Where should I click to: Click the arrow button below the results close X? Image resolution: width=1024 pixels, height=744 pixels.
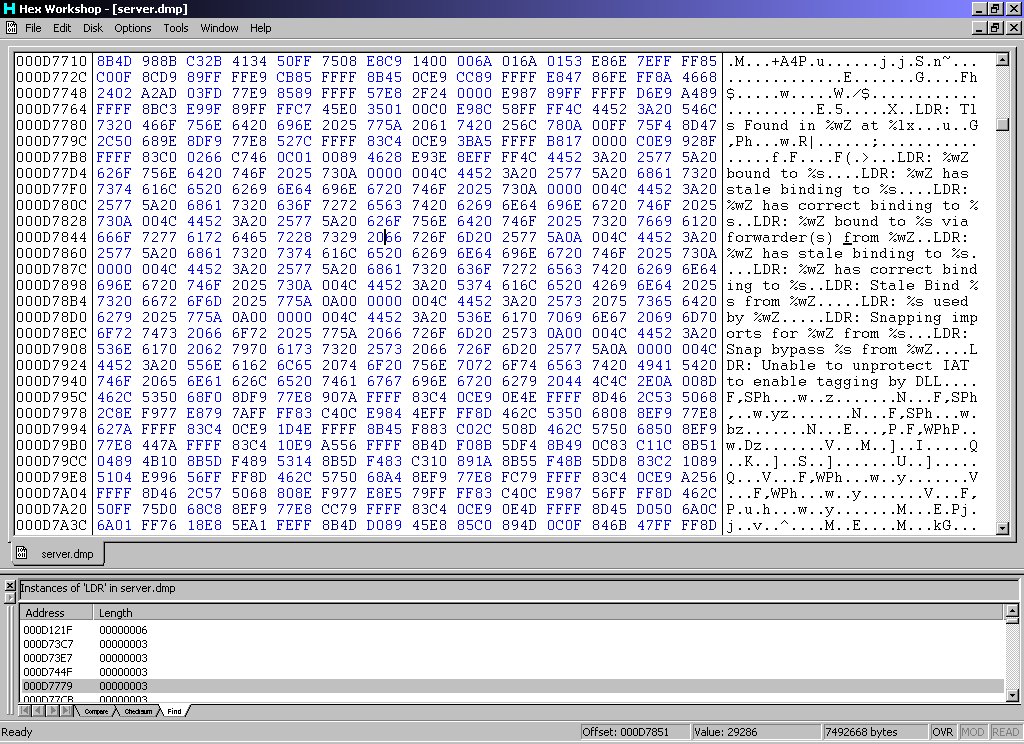10,597
